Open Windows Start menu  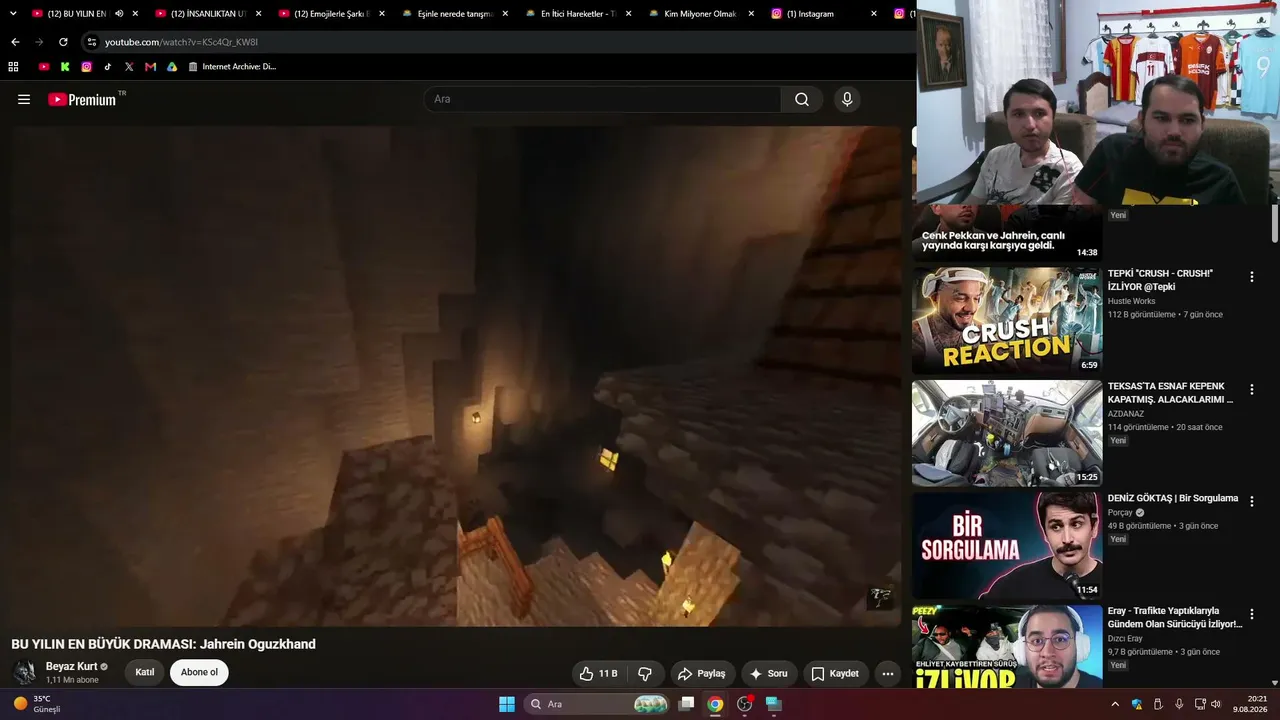coord(507,704)
